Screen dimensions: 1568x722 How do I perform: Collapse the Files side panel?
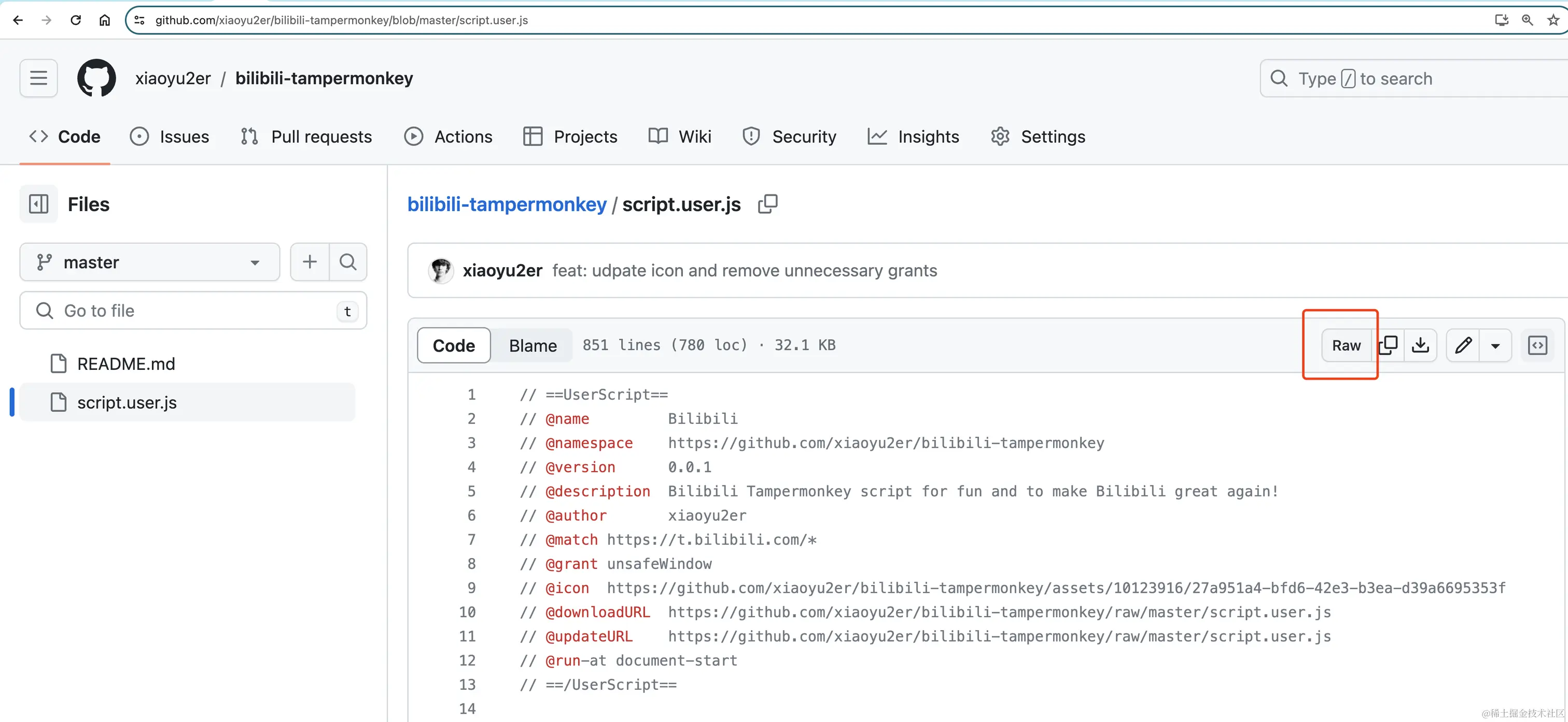point(38,204)
